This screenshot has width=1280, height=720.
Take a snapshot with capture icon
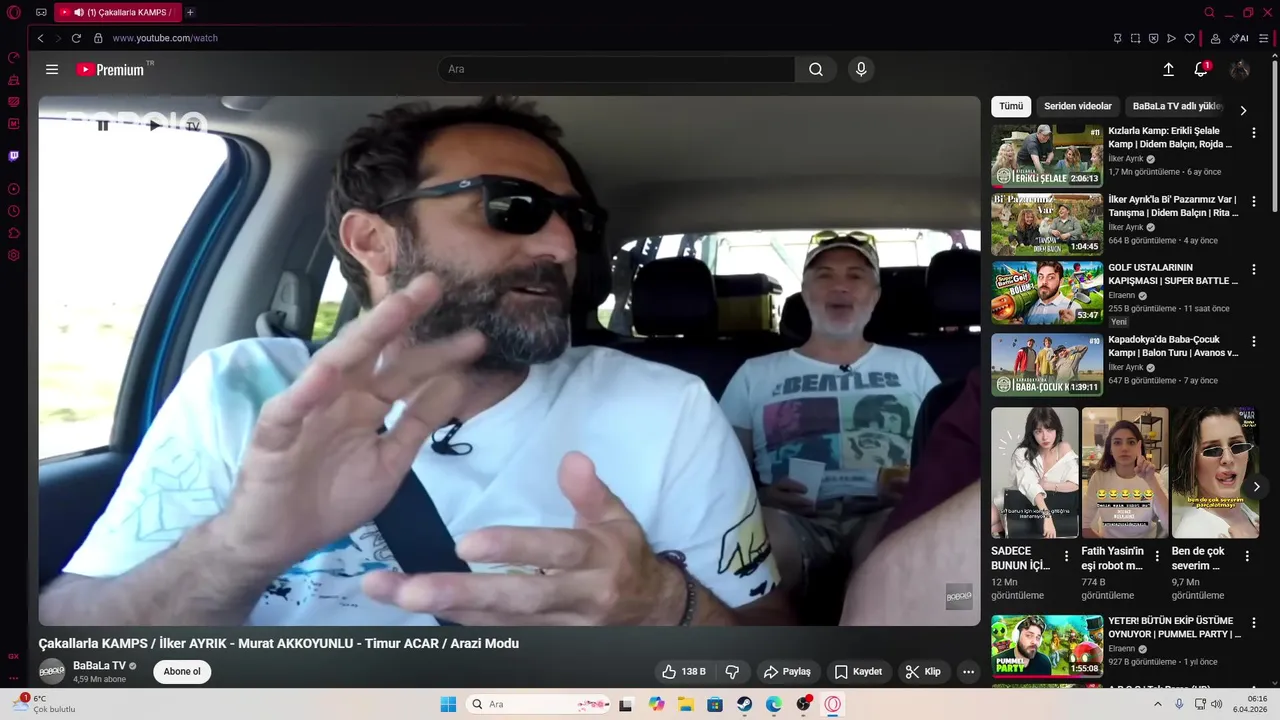coord(1135,38)
